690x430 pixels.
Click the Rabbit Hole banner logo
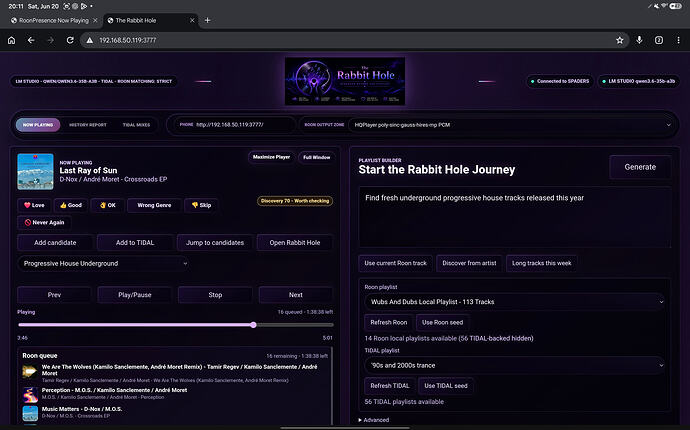pos(345,81)
